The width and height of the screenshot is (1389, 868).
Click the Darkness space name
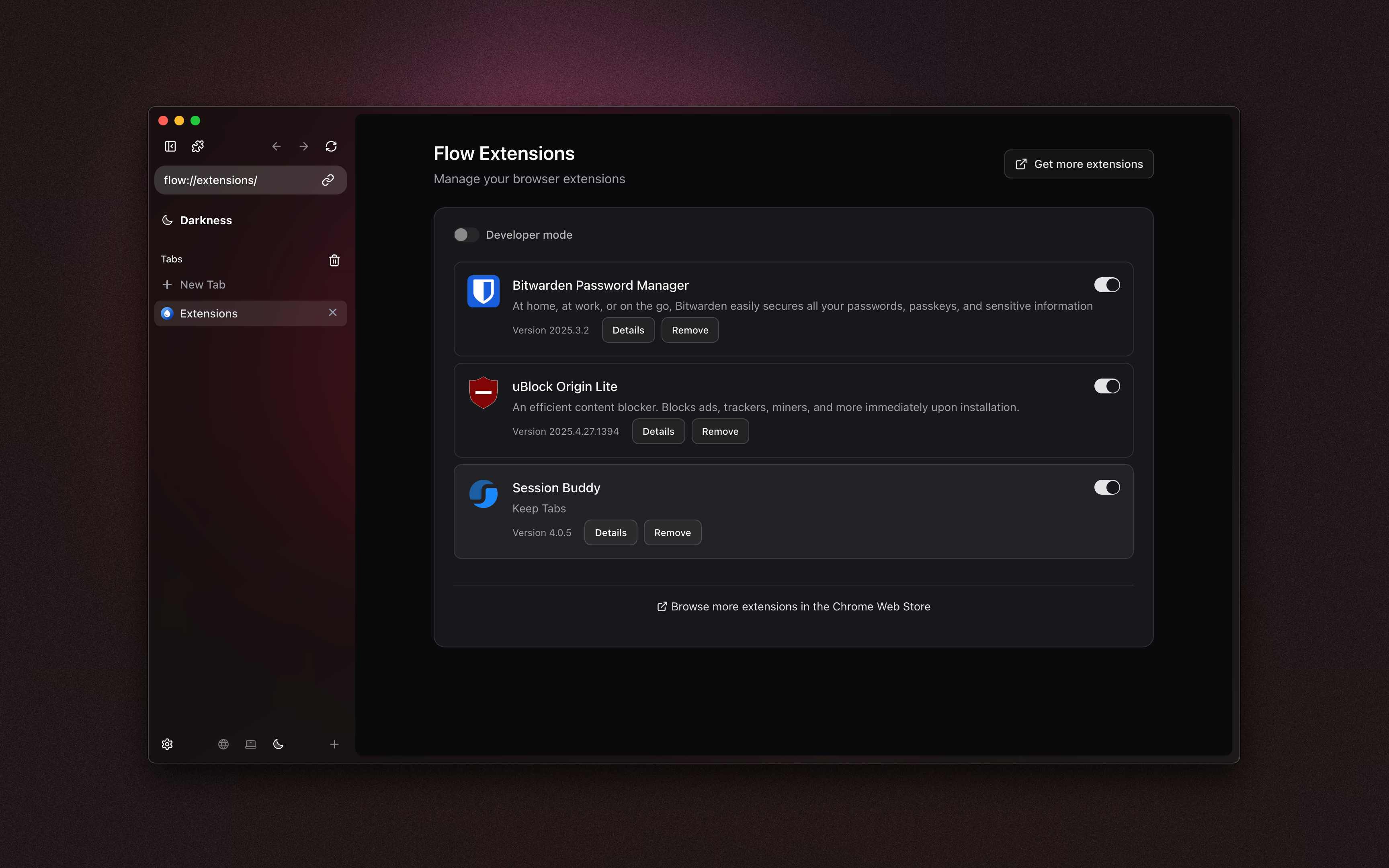[x=206, y=221]
